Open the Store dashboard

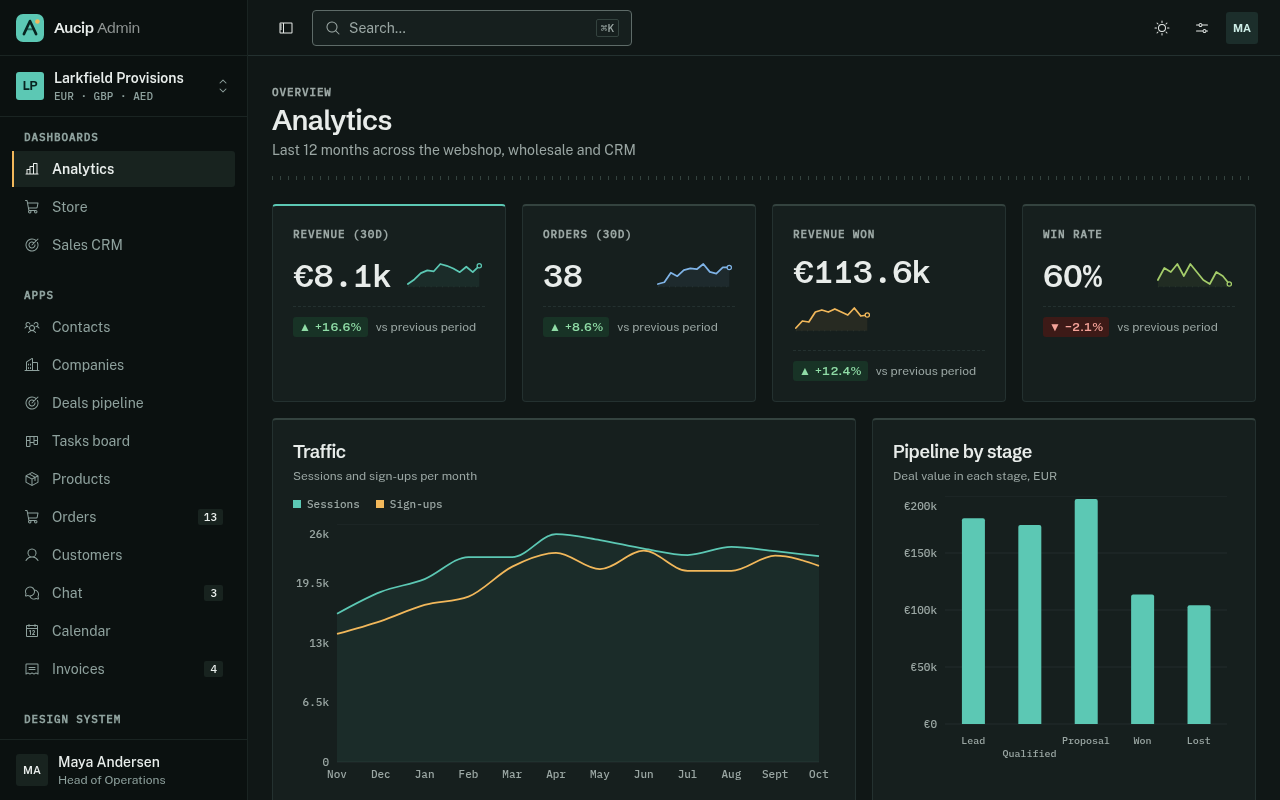123,207
